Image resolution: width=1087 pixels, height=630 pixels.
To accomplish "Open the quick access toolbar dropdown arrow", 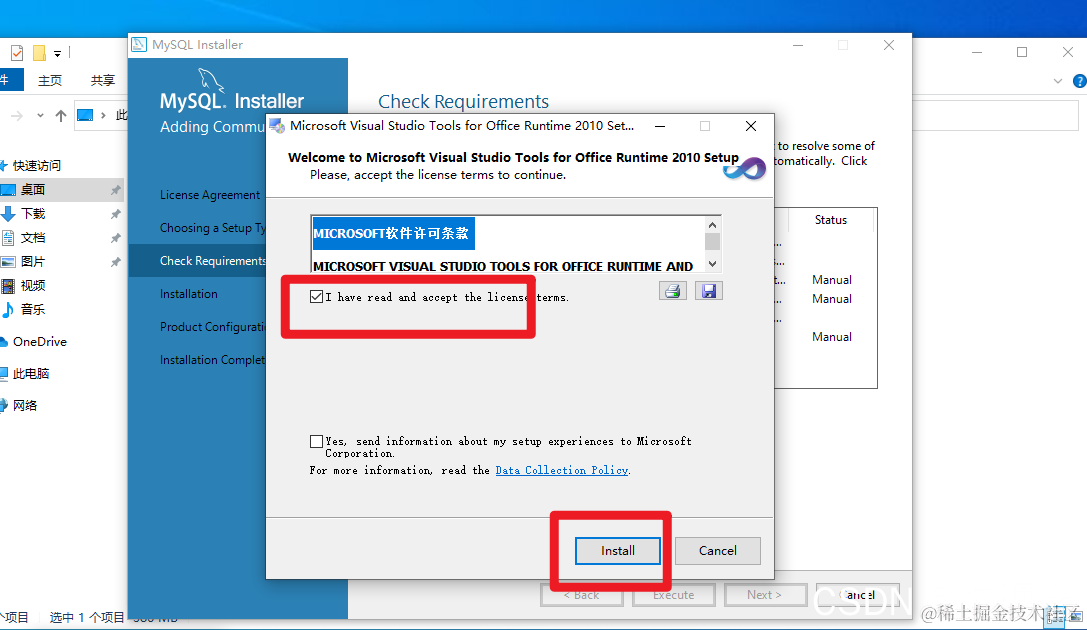I will [x=58, y=53].
